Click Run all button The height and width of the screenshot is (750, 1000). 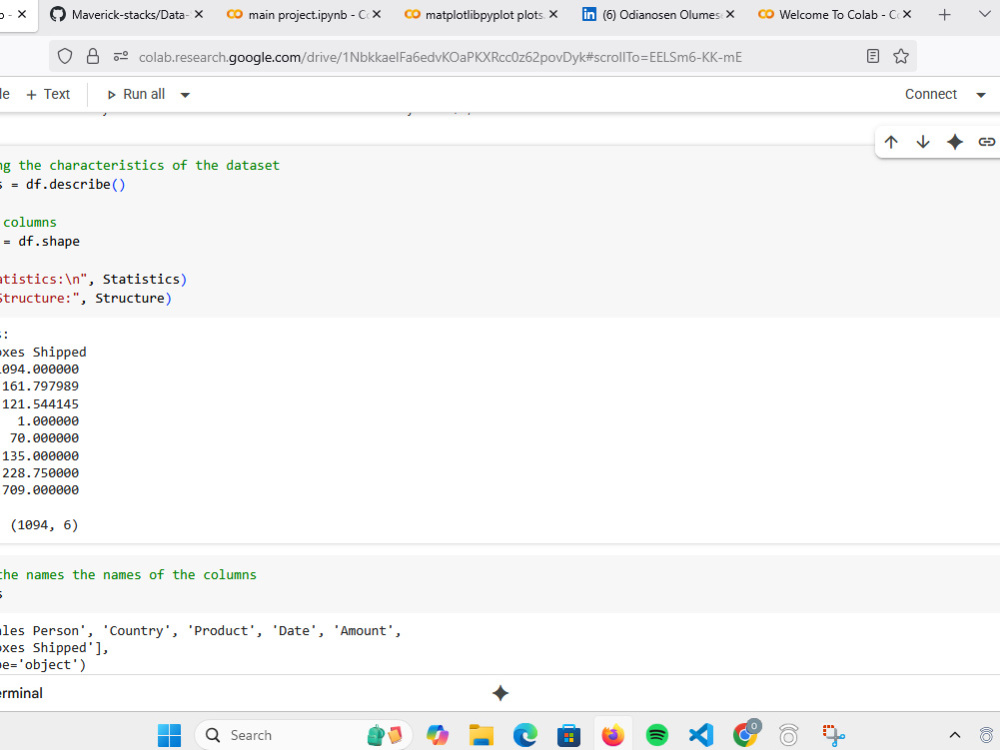[136, 94]
